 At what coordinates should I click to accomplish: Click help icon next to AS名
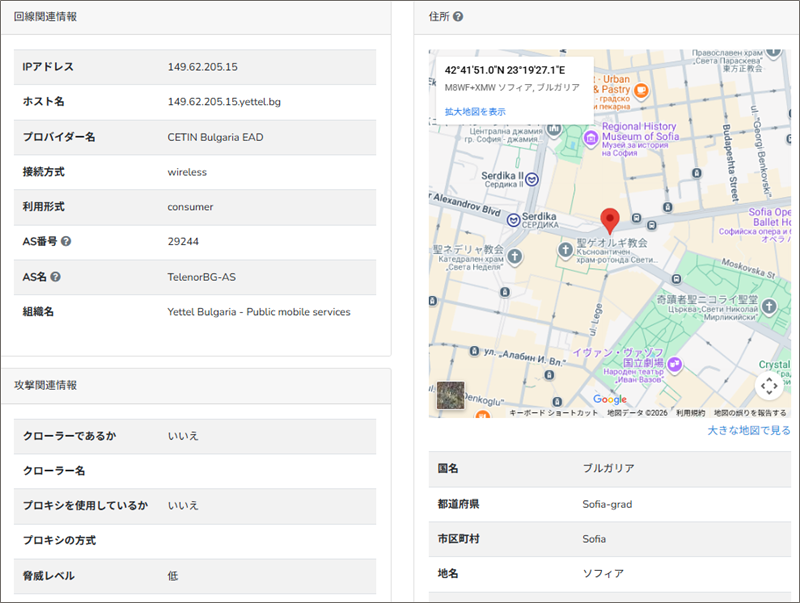[x=56, y=277]
